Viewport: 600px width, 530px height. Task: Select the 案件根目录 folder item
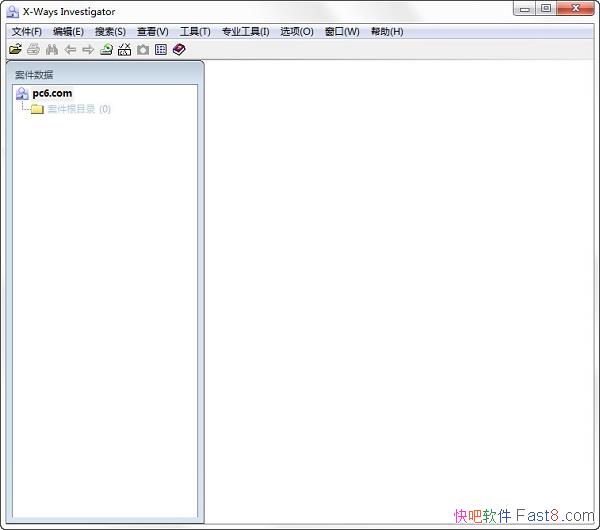tap(71, 109)
